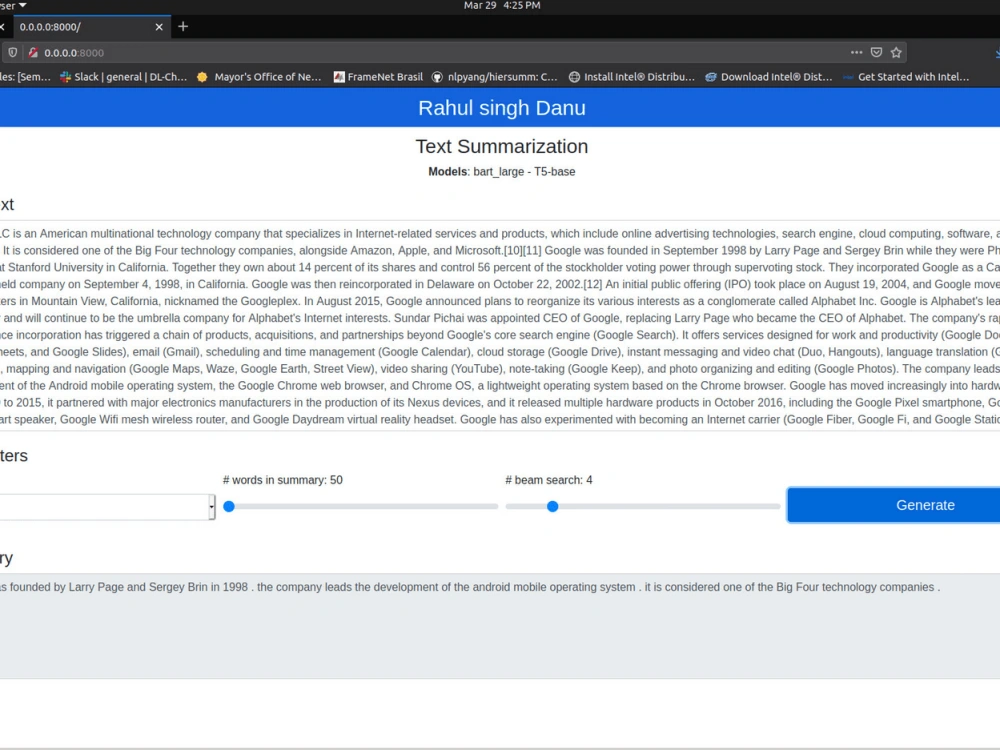Viewport: 1000px width, 750px height.
Task: Expand the browser menu labeled 'ser'
Action: (12, 5)
